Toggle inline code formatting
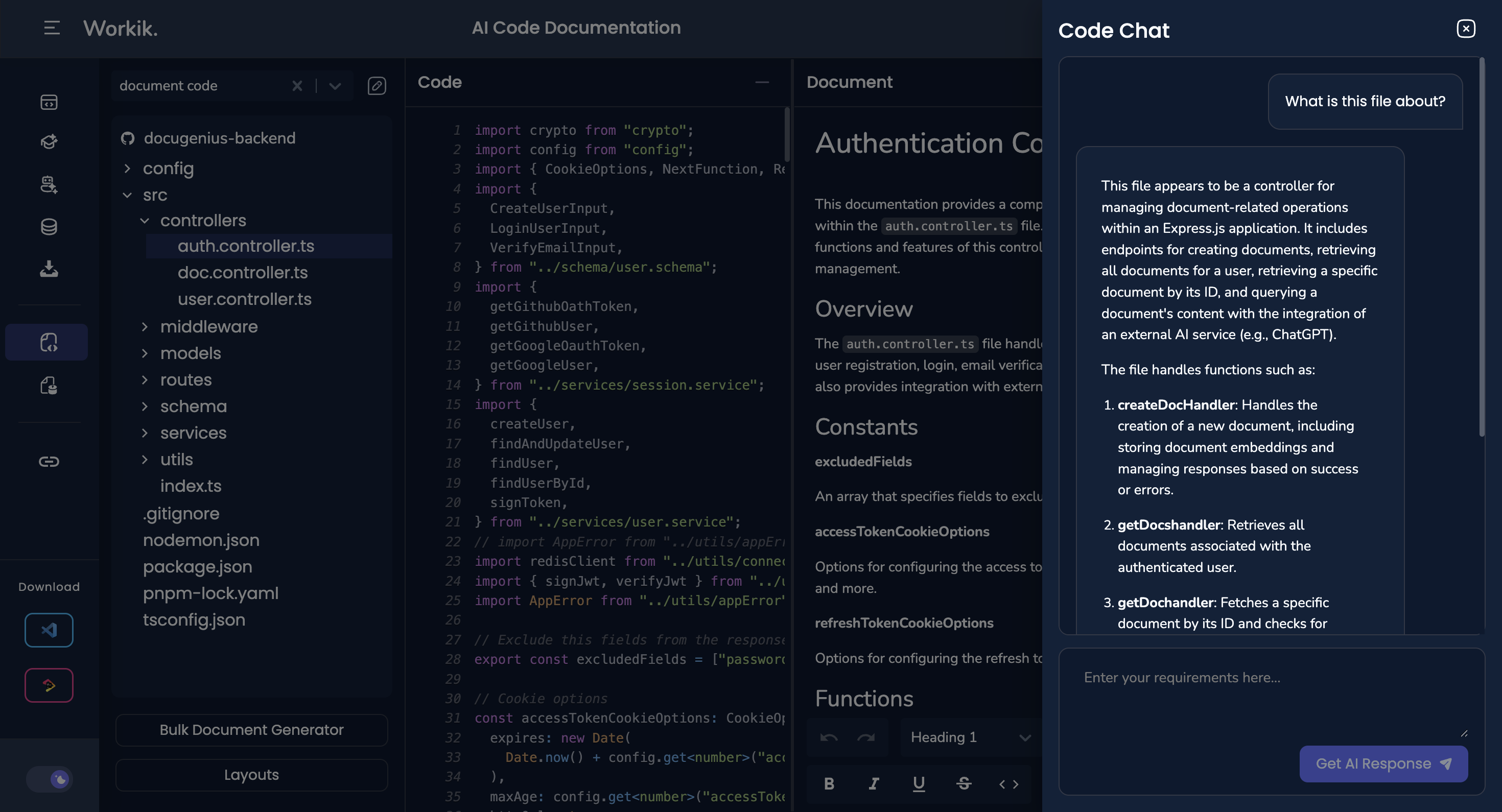The width and height of the screenshot is (1502, 812). coord(1008,783)
